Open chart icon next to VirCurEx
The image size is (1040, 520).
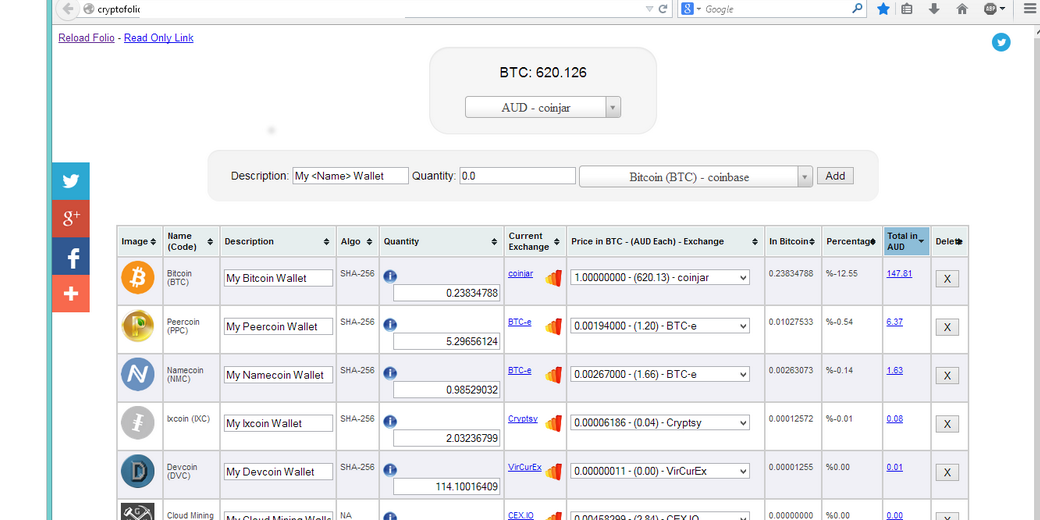pos(553,472)
